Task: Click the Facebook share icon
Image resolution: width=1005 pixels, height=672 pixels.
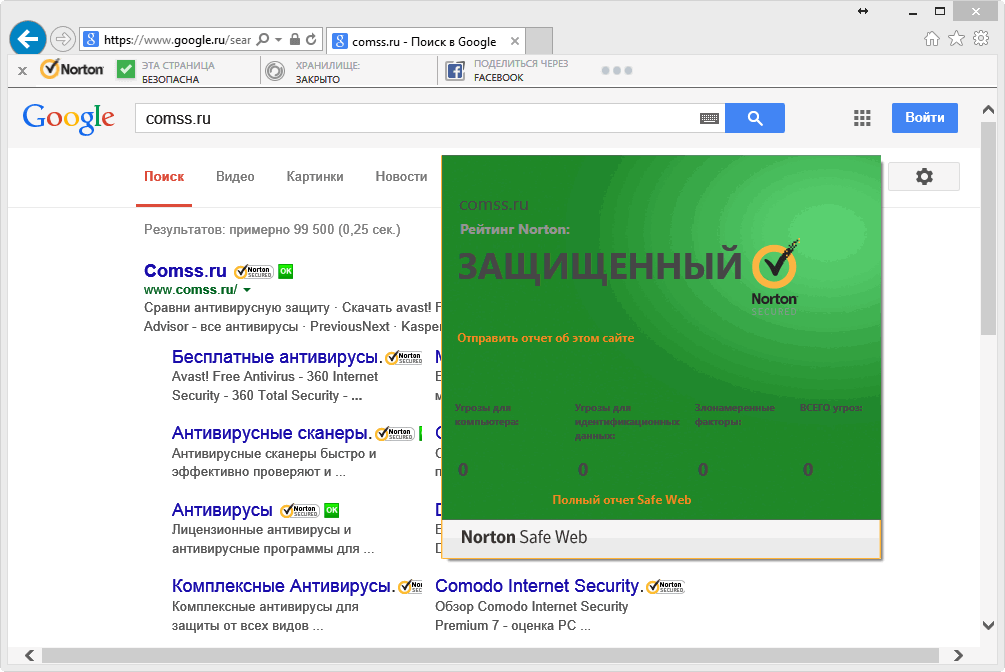Action: click(x=455, y=71)
